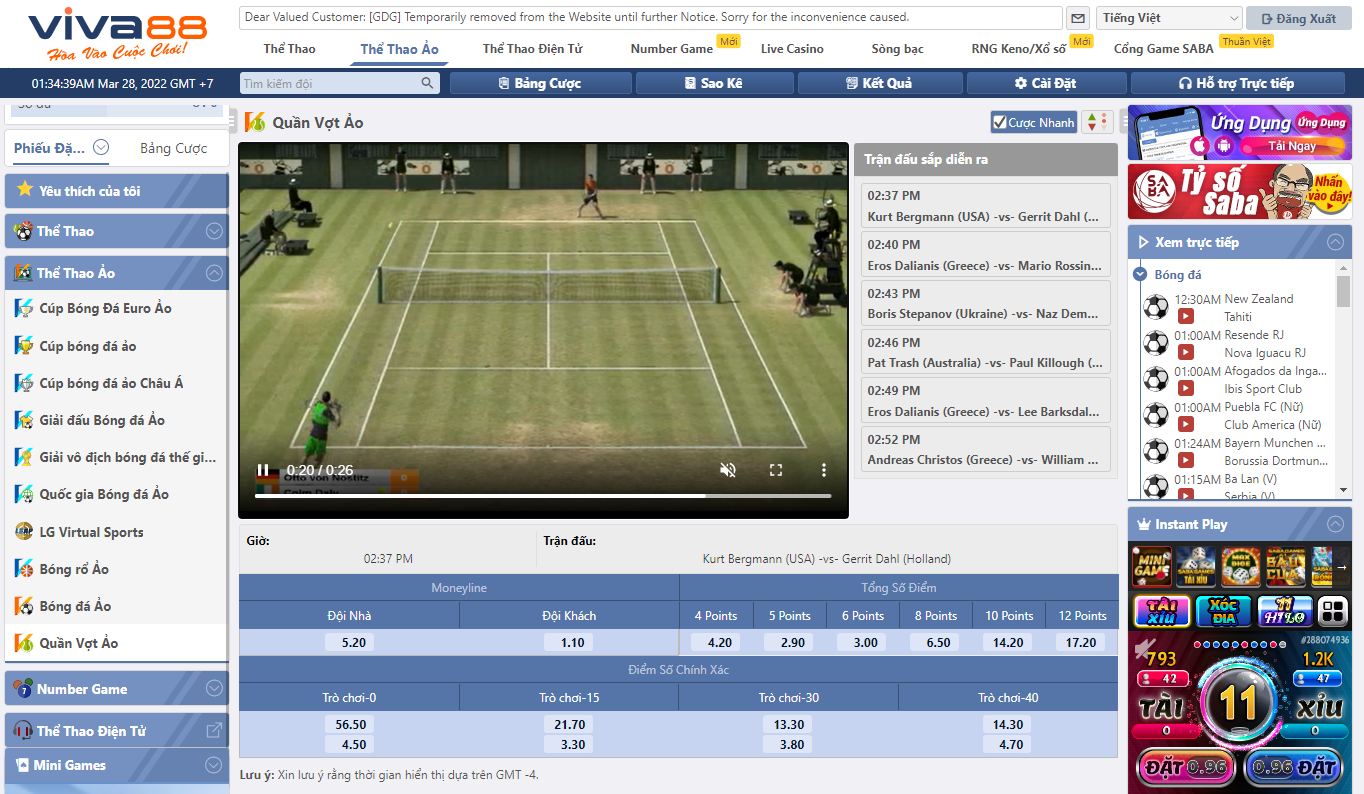This screenshot has width=1364, height=794.
Task: Click play icon for Bayern Munchen match
Action: tap(1185, 460)
